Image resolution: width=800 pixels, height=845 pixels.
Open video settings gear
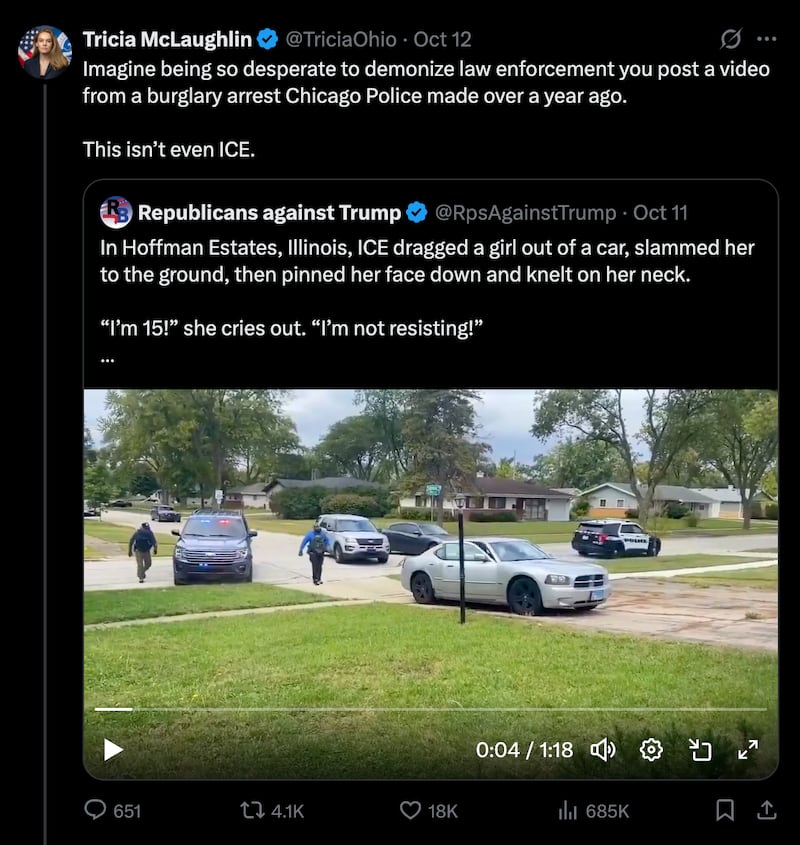[651, 749]
